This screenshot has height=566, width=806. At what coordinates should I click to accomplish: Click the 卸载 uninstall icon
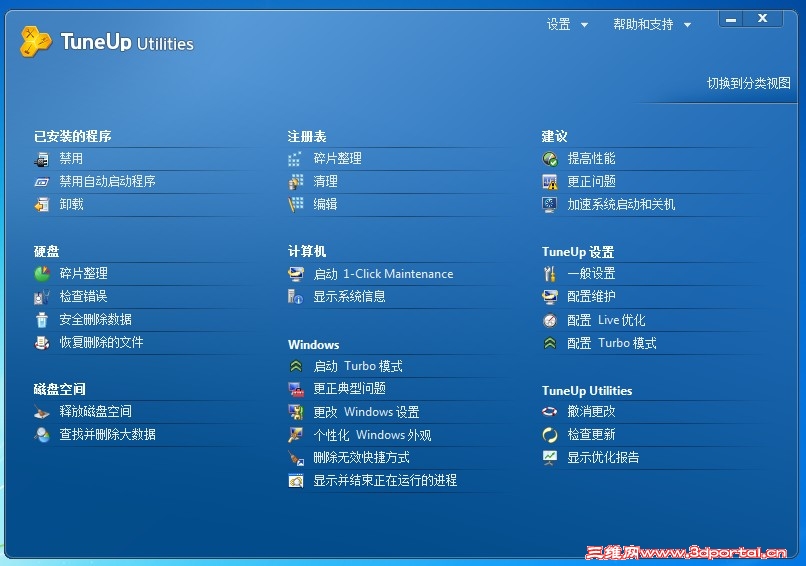click(42, 205)
